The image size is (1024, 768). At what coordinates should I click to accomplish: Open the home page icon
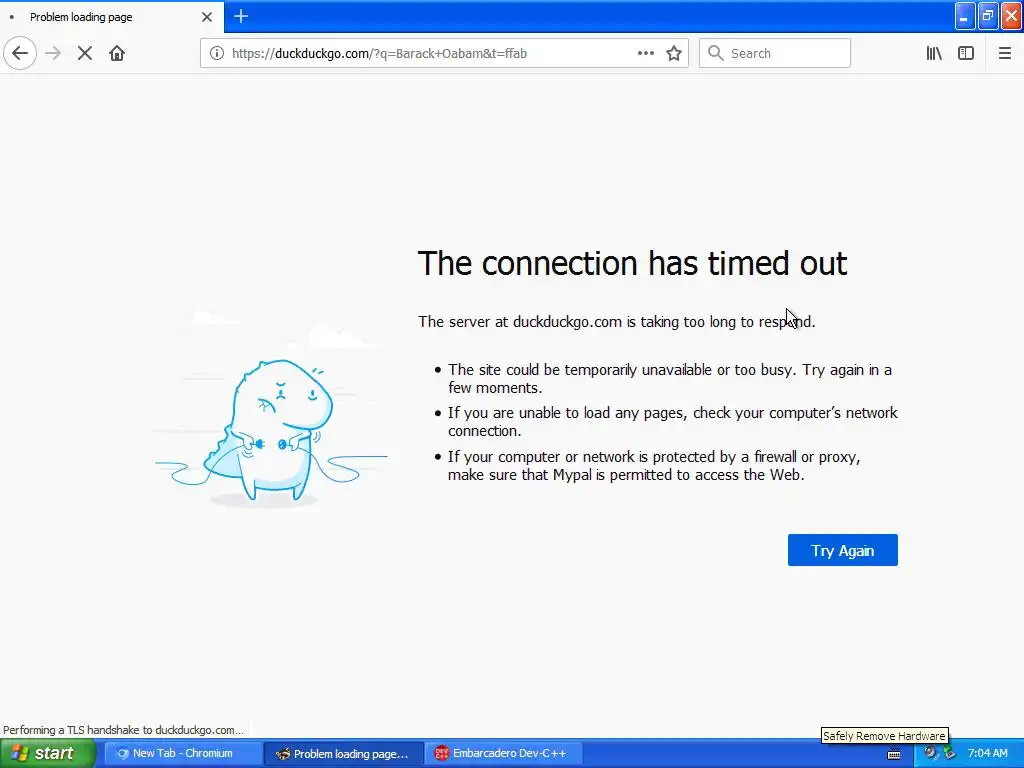click(x=117, y=53)
